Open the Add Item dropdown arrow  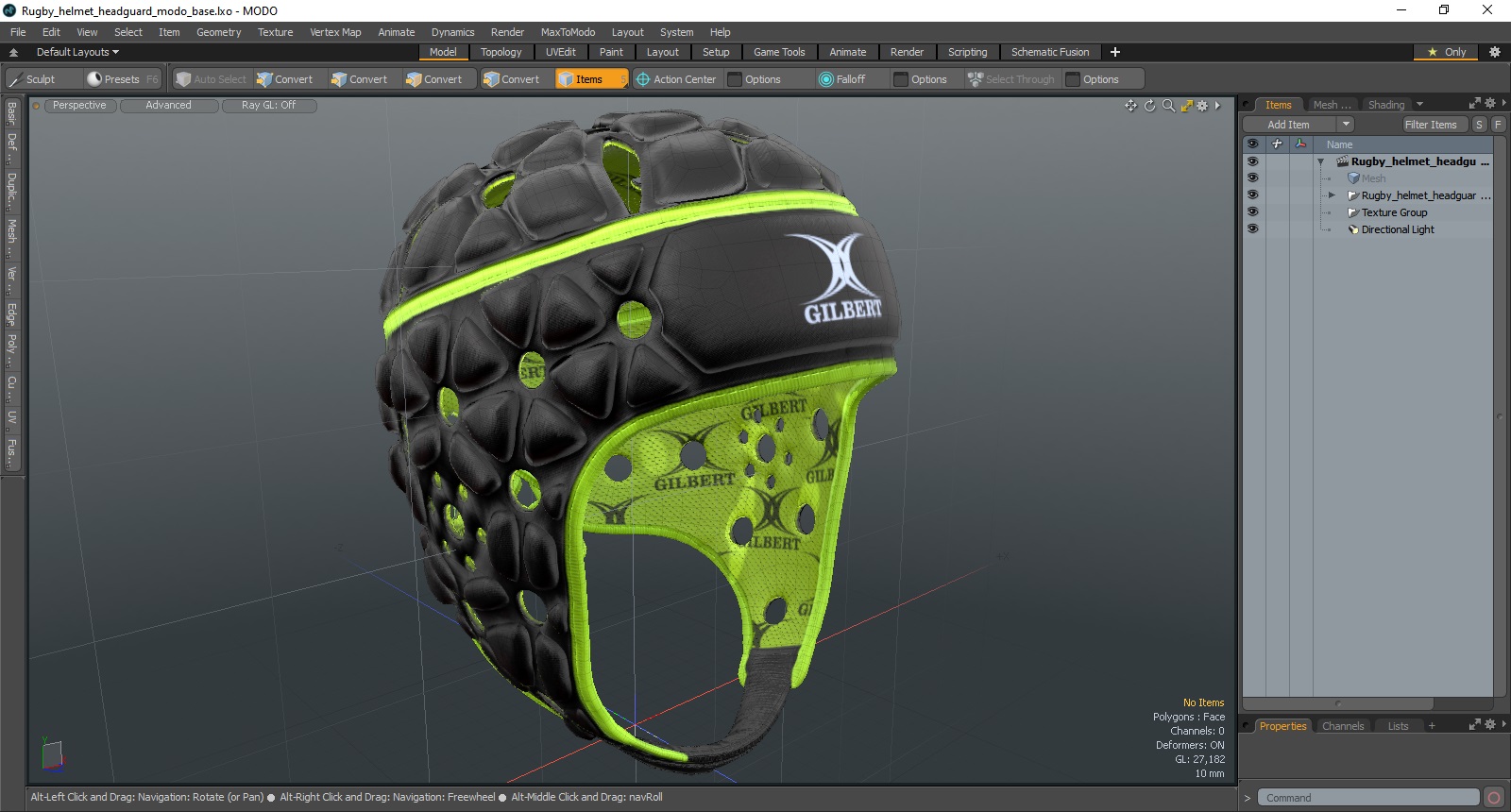pyautogui.click(x=1346, y=125)
